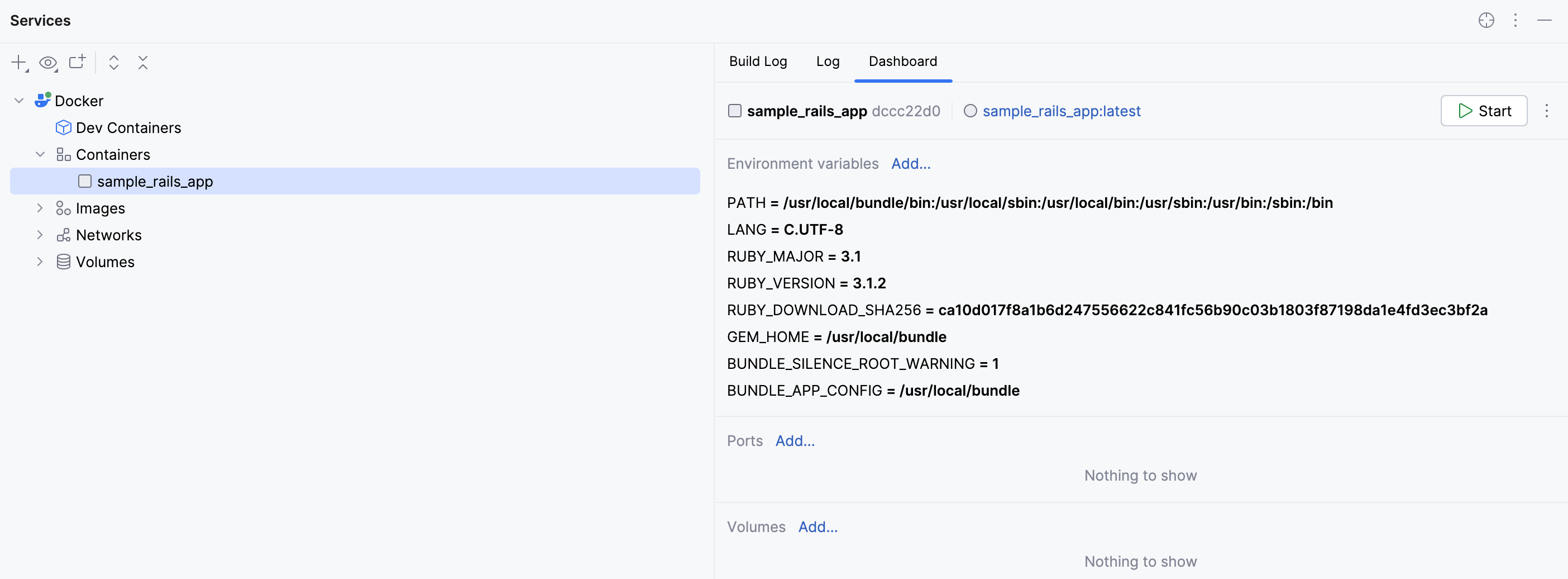1568x579 pixels.
Task: Click the crosshair locate icon in header
Action: tap(1486, 20)
